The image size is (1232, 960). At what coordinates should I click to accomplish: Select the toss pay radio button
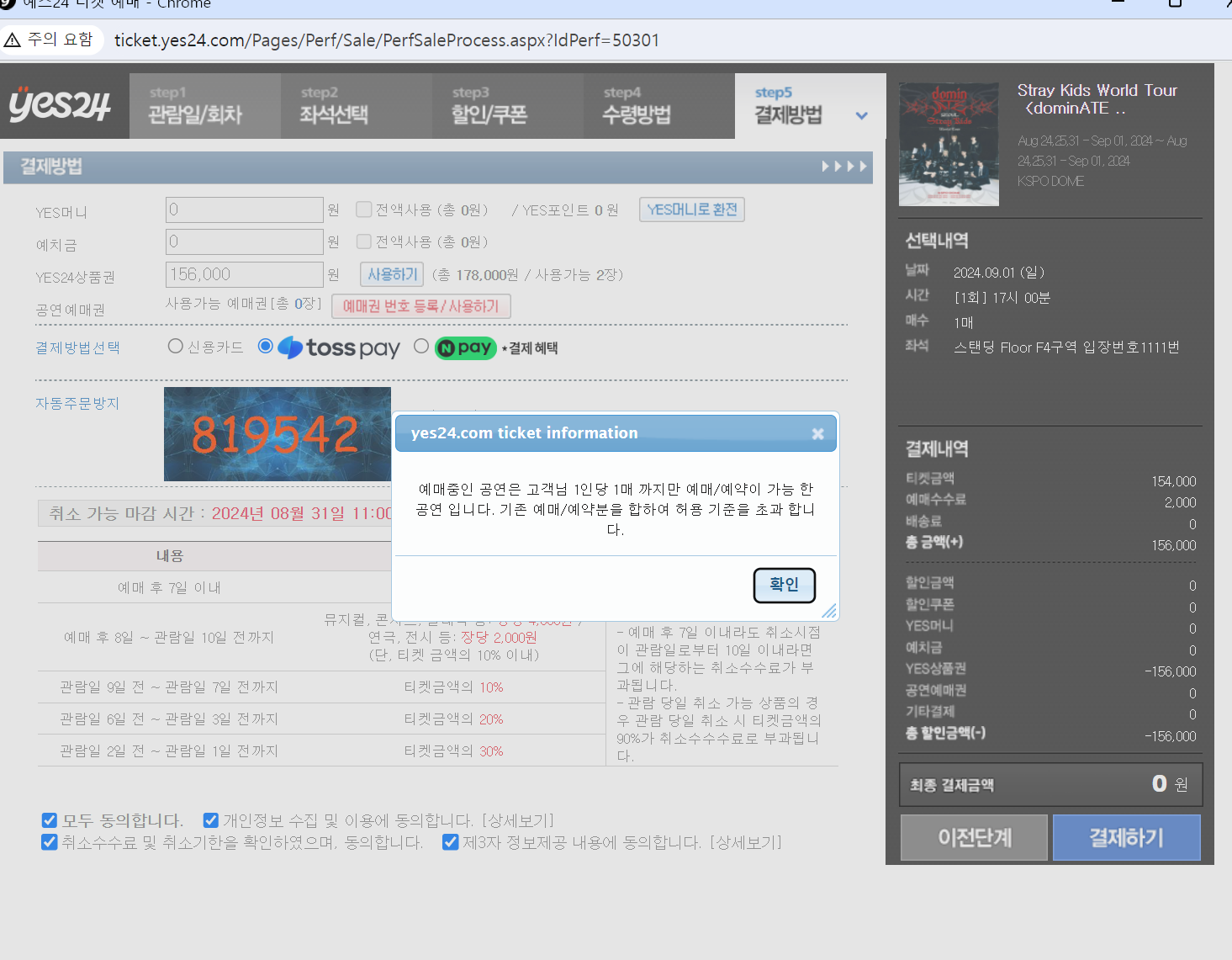pyautogui.click(x=265, y=346)
